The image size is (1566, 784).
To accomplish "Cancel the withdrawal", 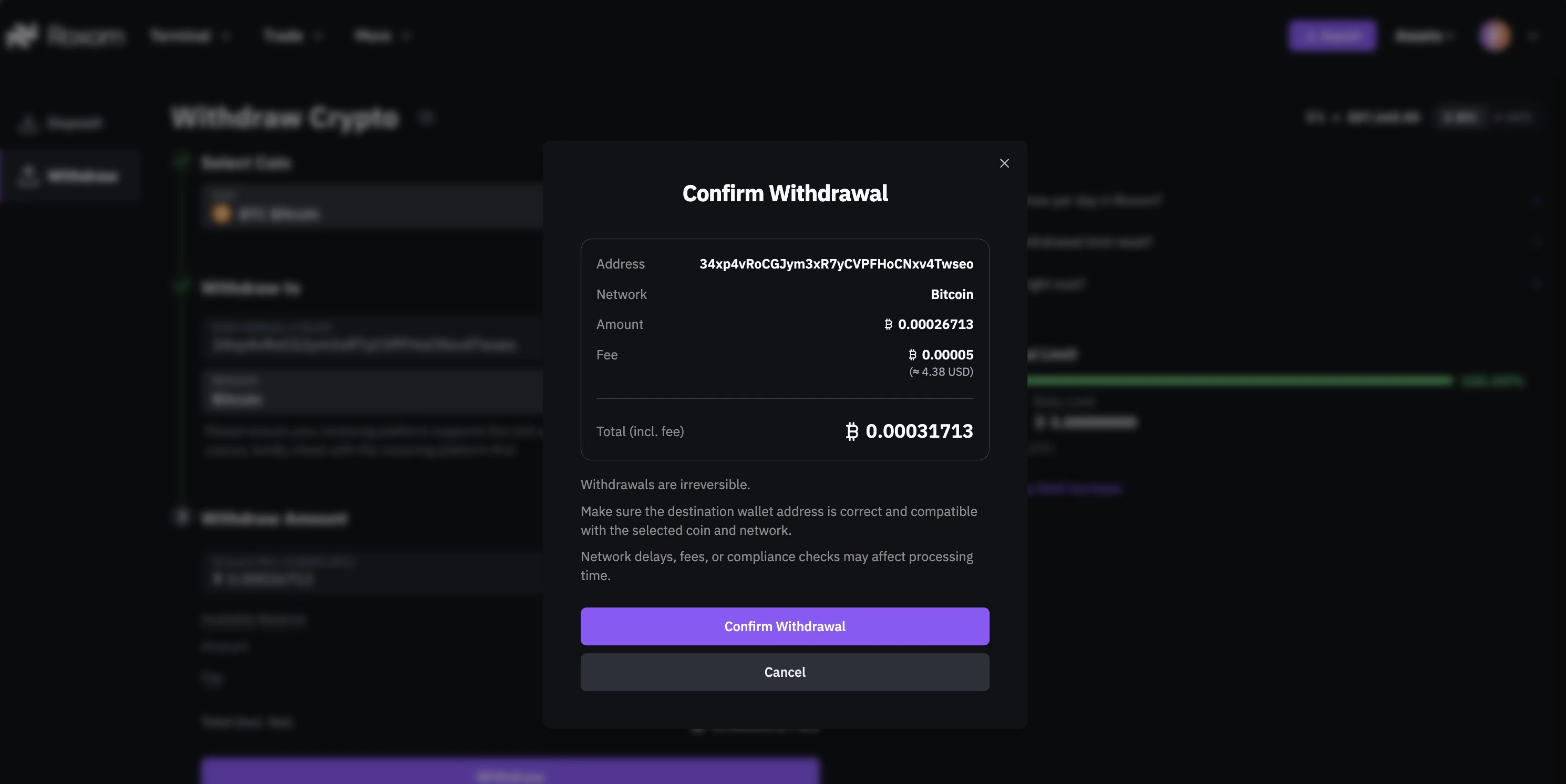I will pos(784,672).
